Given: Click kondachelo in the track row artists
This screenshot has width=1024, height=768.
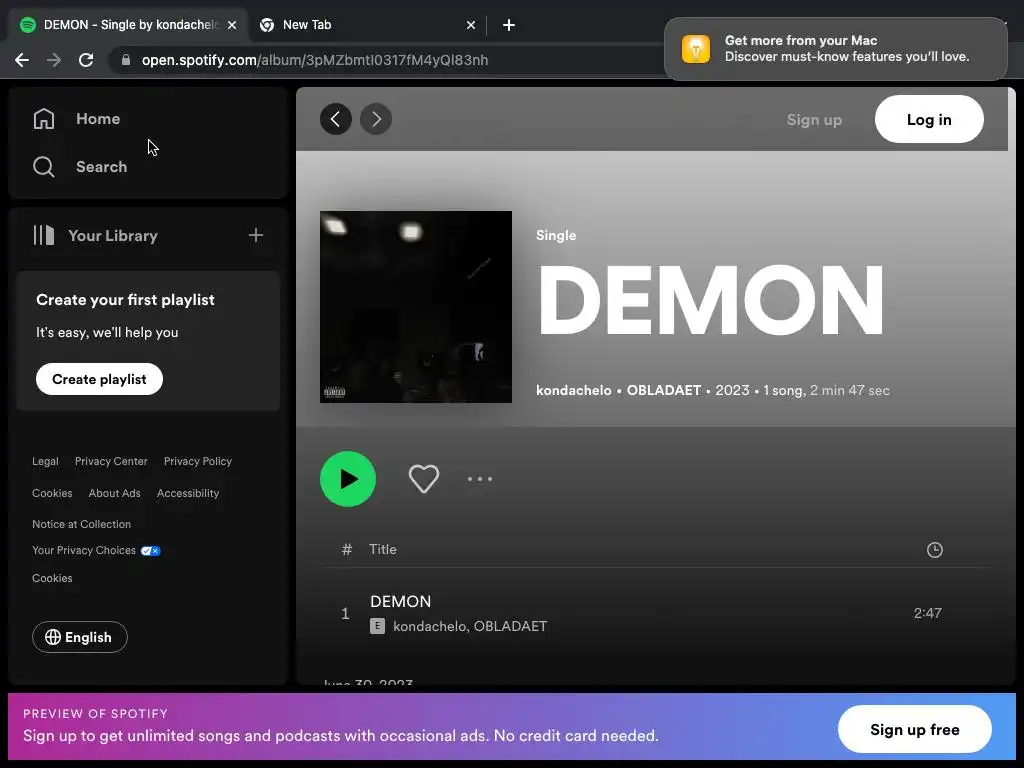Looking at the screenshot, I should [x=429, y=626].
